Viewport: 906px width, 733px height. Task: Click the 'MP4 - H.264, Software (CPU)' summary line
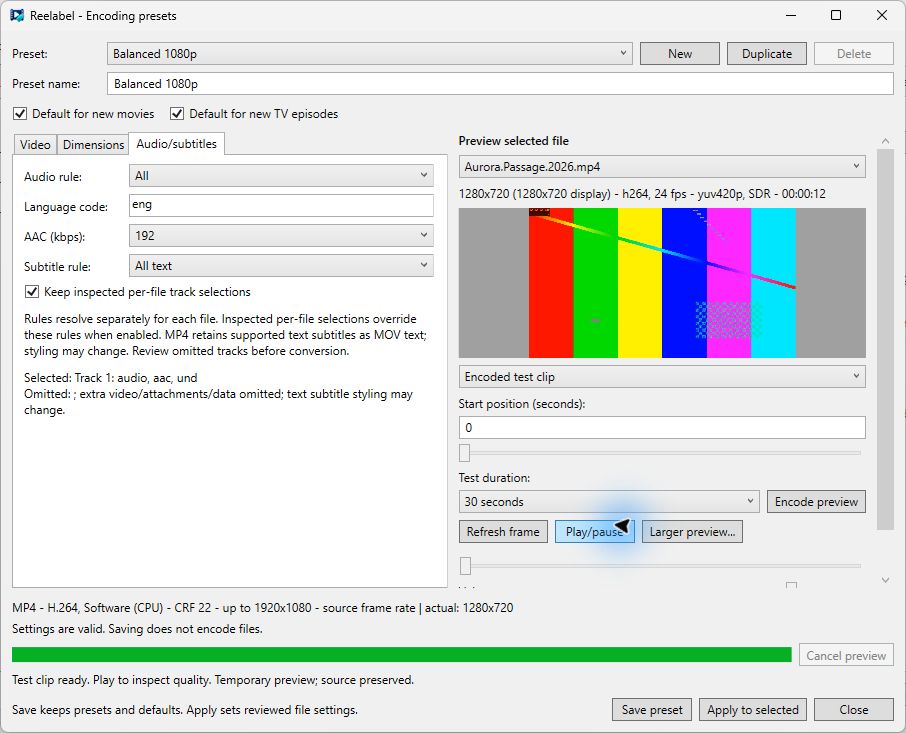(262, 608)
